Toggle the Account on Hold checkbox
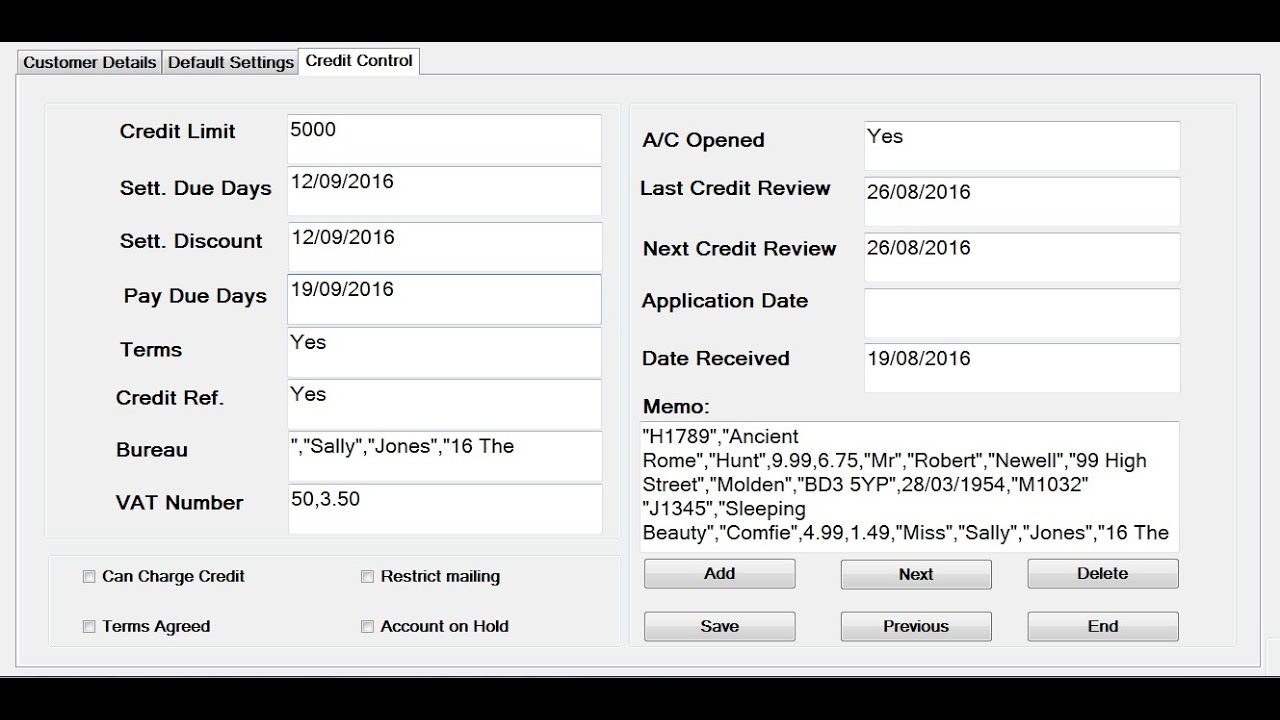The width and height of the screenshot is (1280, 720). point(367,626)
